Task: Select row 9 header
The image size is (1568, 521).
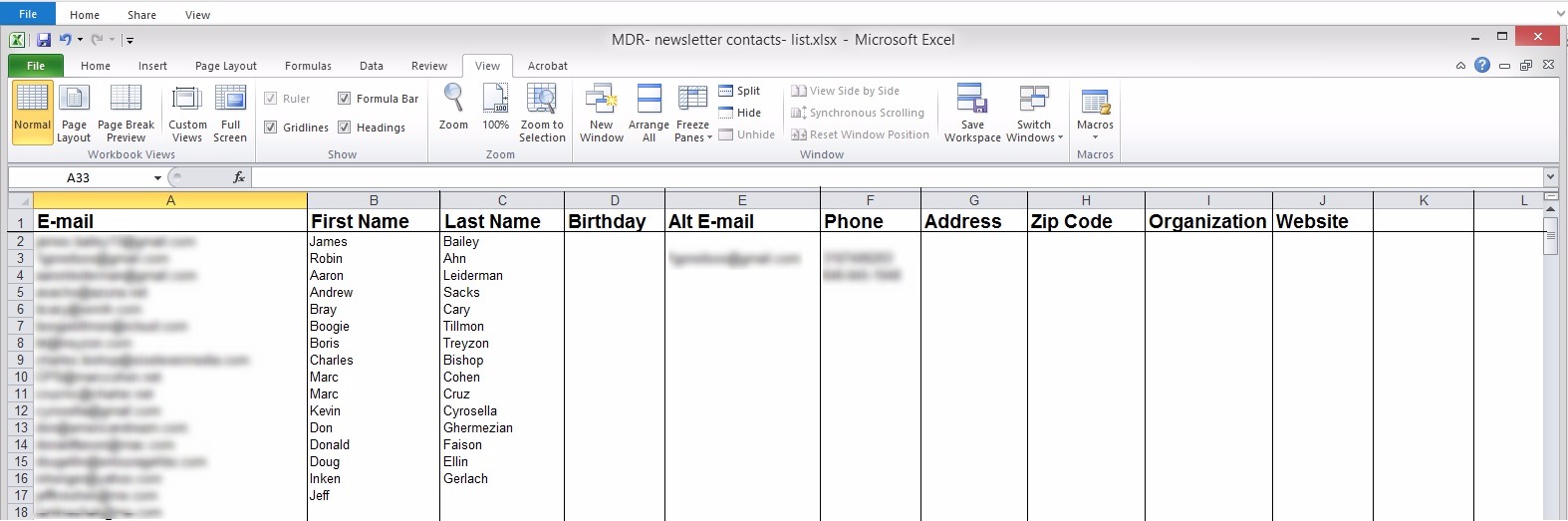Action: 20,360
